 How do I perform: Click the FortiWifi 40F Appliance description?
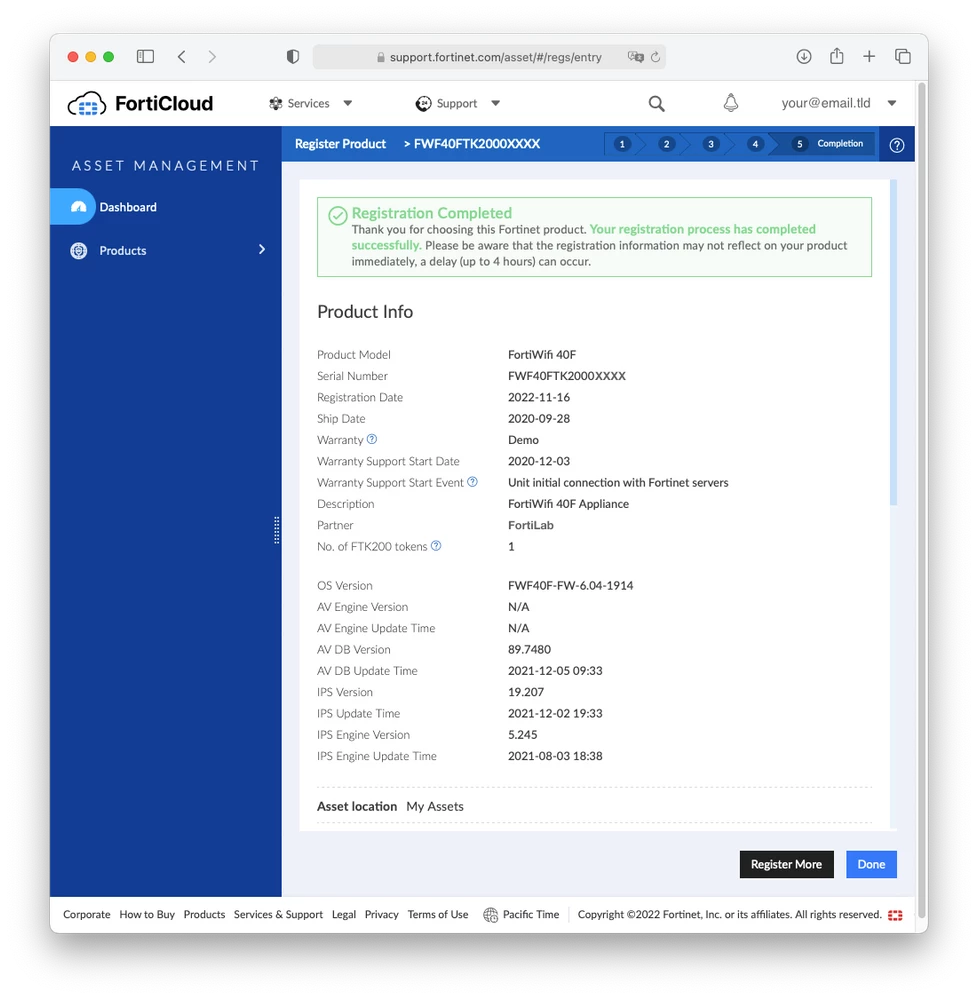(568, 503)
